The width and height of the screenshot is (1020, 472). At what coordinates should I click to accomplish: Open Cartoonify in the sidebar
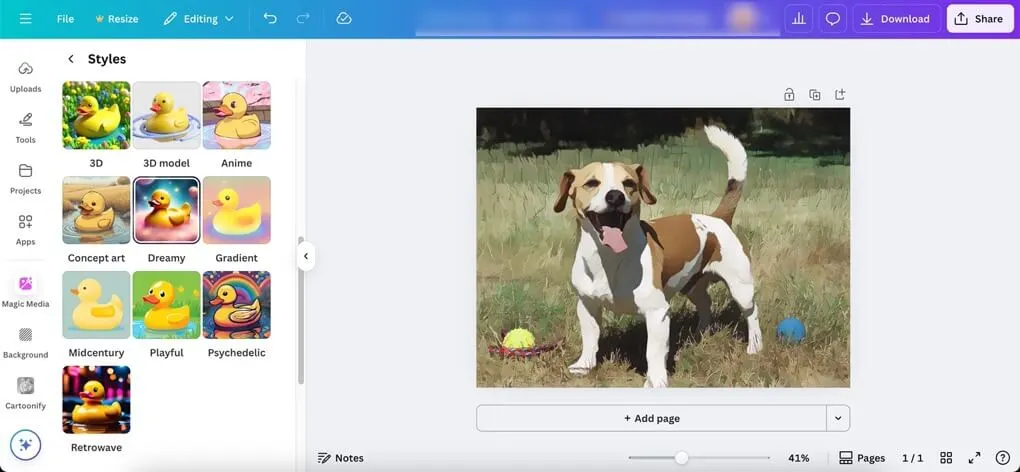click(x=25, y=394)
